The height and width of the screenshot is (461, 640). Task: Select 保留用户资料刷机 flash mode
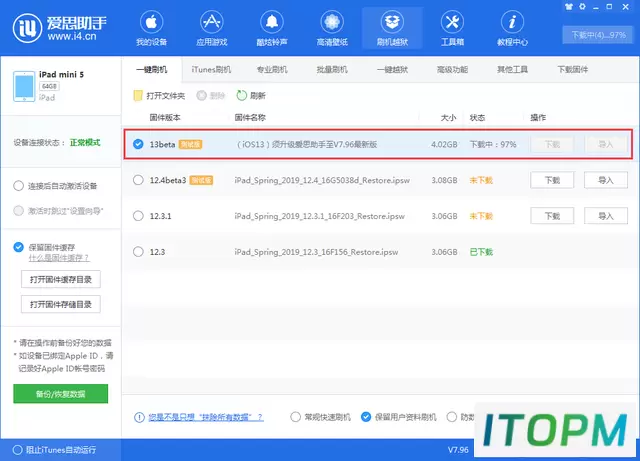[x=366, y=417]
